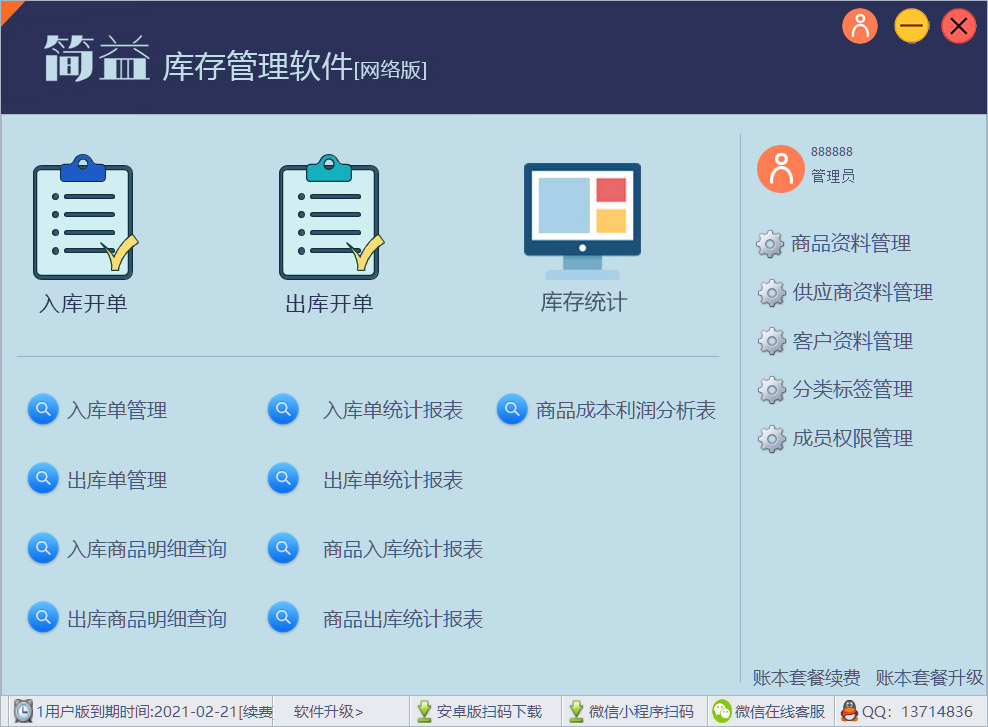
Task: Click the clock icon in status bar
Action: (x=23, y=711)
